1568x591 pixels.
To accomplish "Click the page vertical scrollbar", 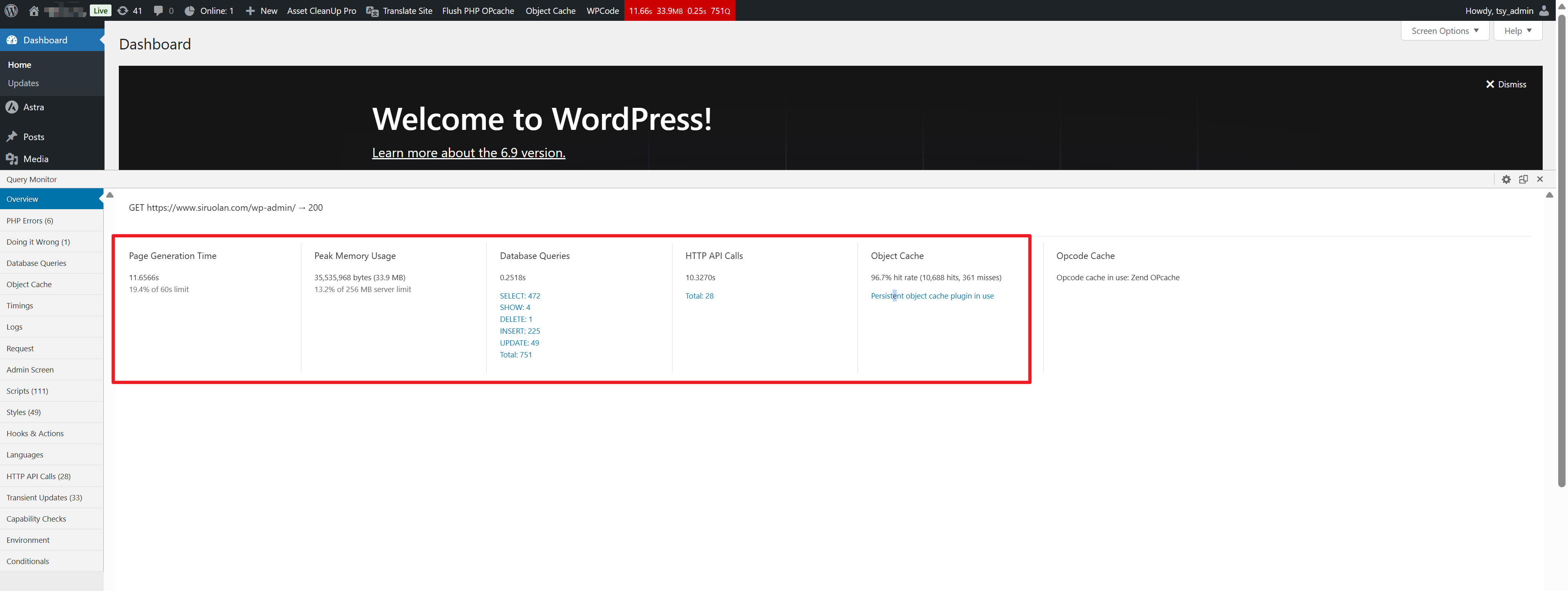I will point(1561,243).
